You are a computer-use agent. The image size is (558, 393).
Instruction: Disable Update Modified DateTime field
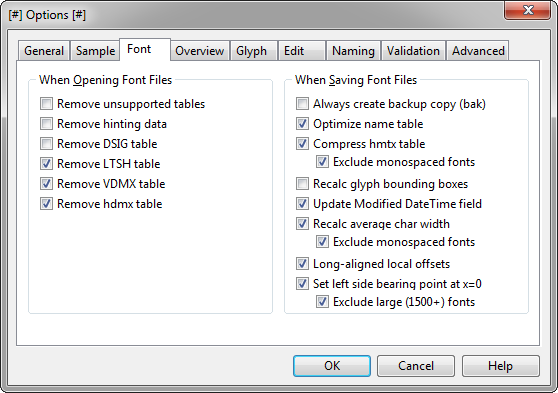[302, 204]
